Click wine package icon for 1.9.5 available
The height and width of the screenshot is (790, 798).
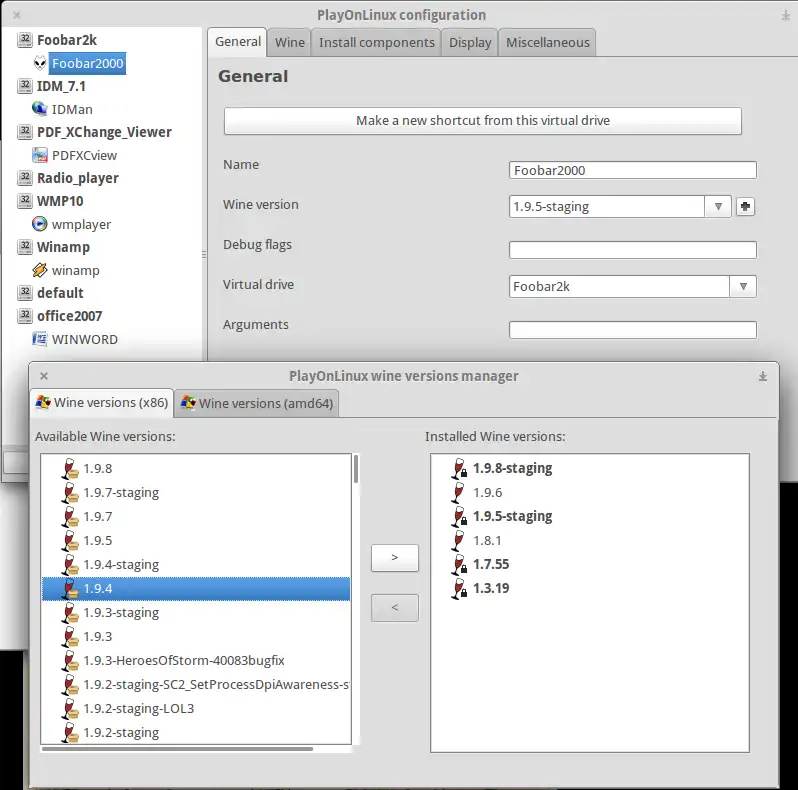(x=70, y=541)
